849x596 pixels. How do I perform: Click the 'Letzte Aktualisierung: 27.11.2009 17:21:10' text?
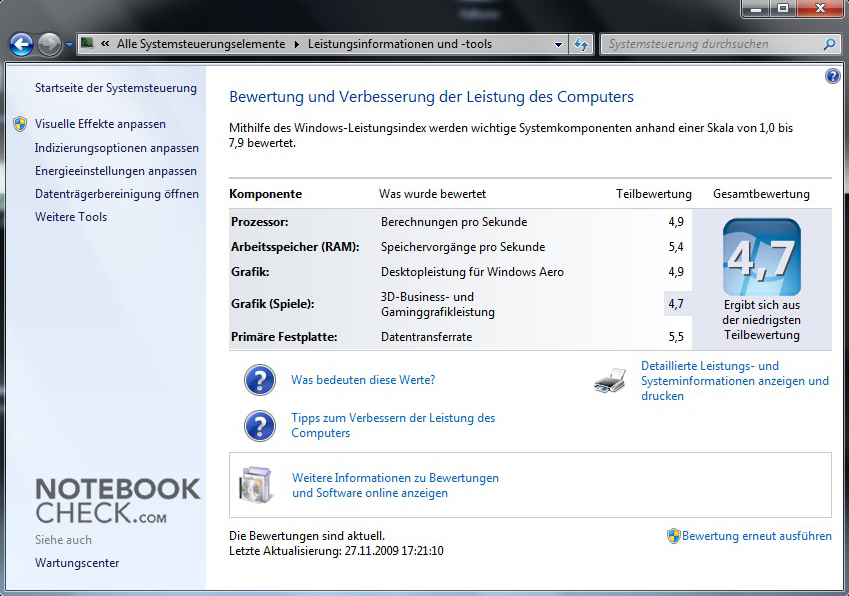tap(336, 551)
